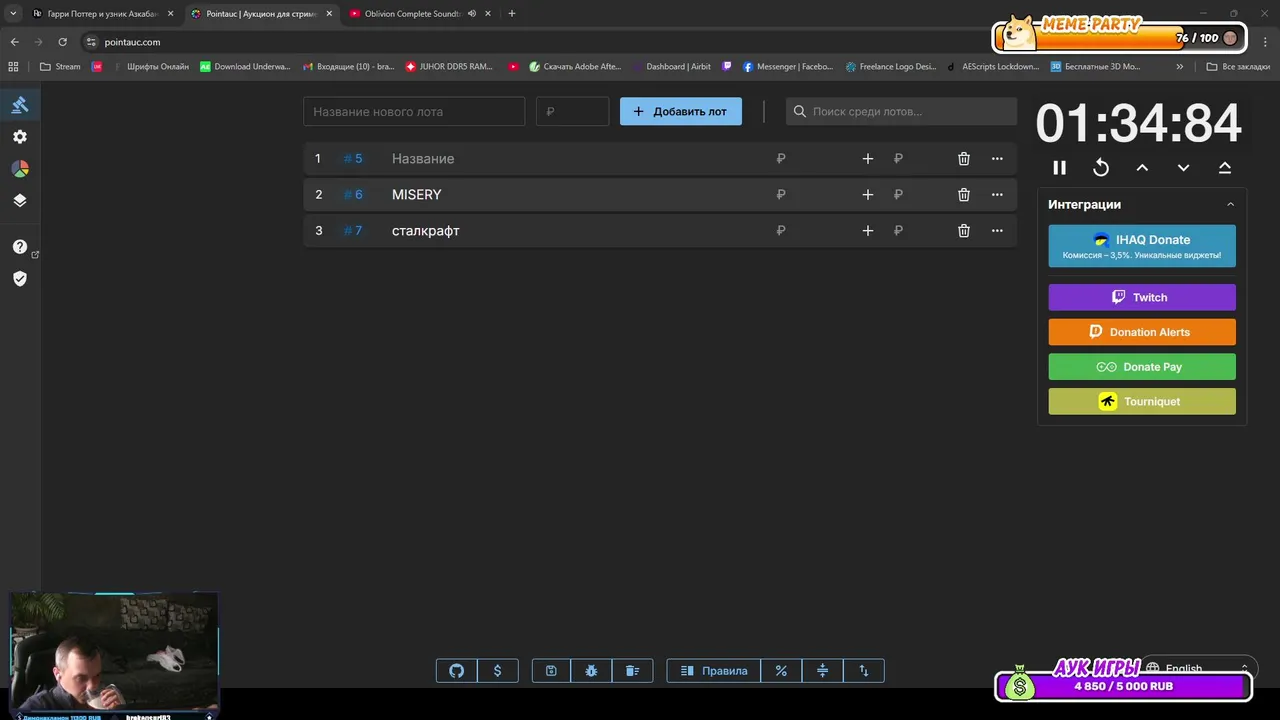Connect the Donate Pay integration
1280x720 pixels.
coord(1142,367)
